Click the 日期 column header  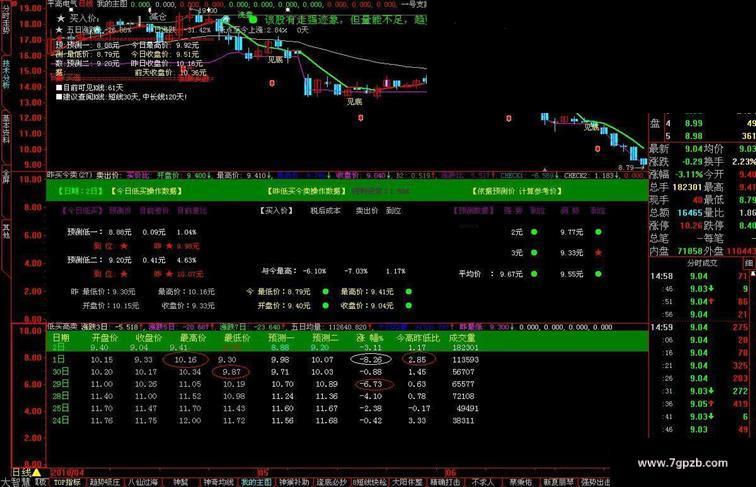[x=61, y=338]
